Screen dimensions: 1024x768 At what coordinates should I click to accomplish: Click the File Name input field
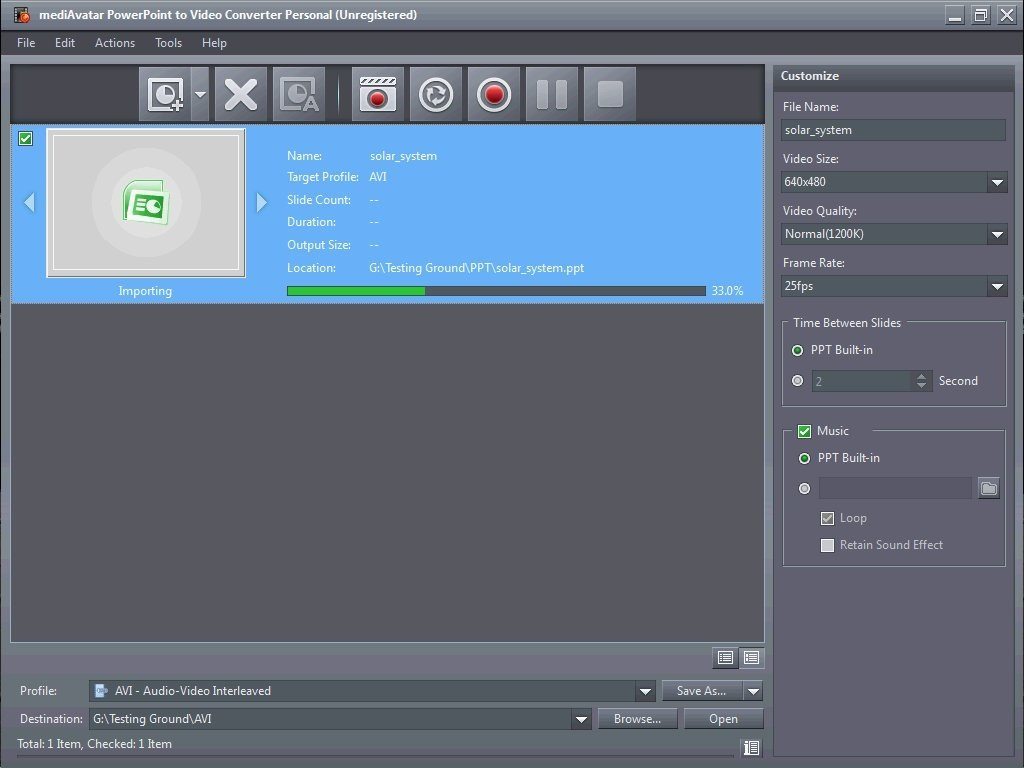(893, 130)
